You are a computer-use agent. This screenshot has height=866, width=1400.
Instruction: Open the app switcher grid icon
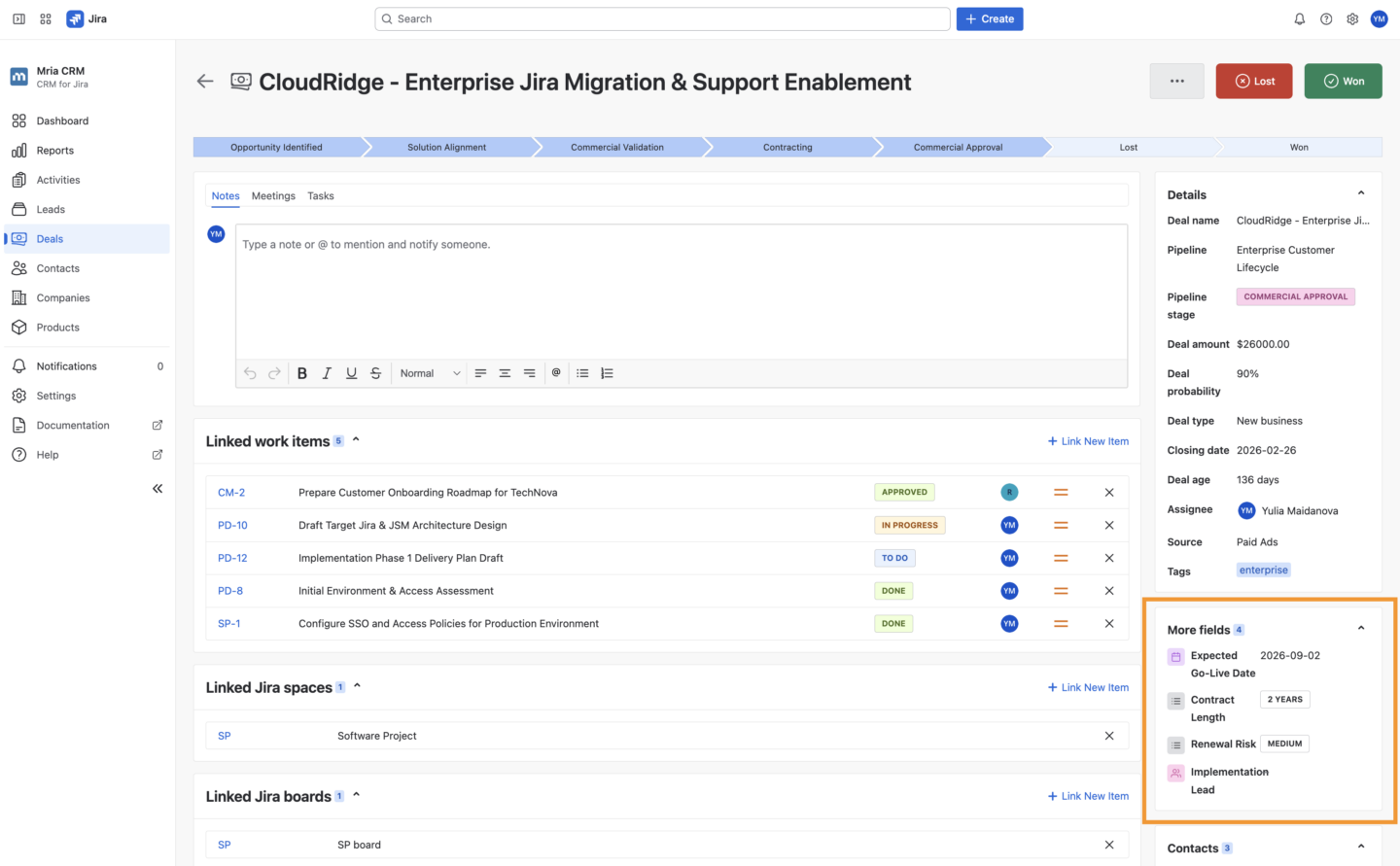click(x=46, y=18)
